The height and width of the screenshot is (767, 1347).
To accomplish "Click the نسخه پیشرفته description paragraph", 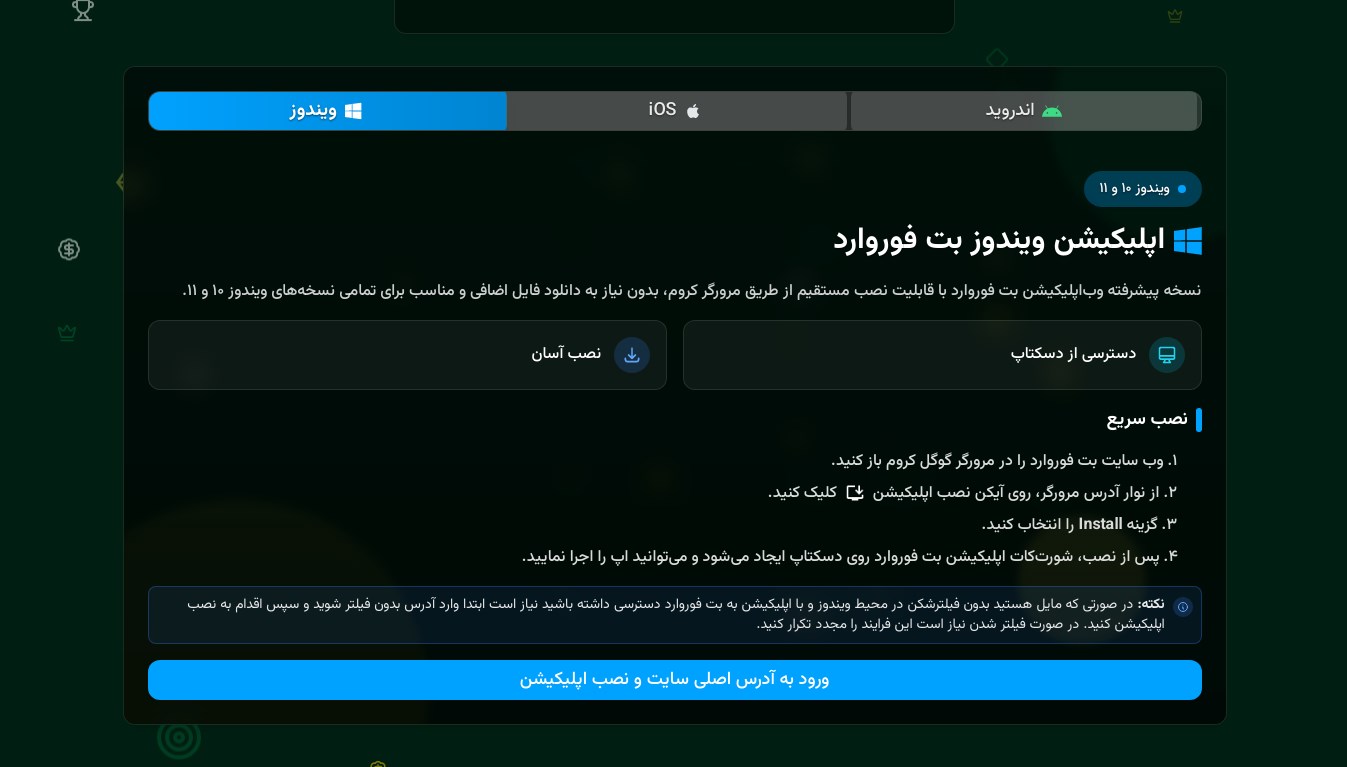I will coord(692,290).
